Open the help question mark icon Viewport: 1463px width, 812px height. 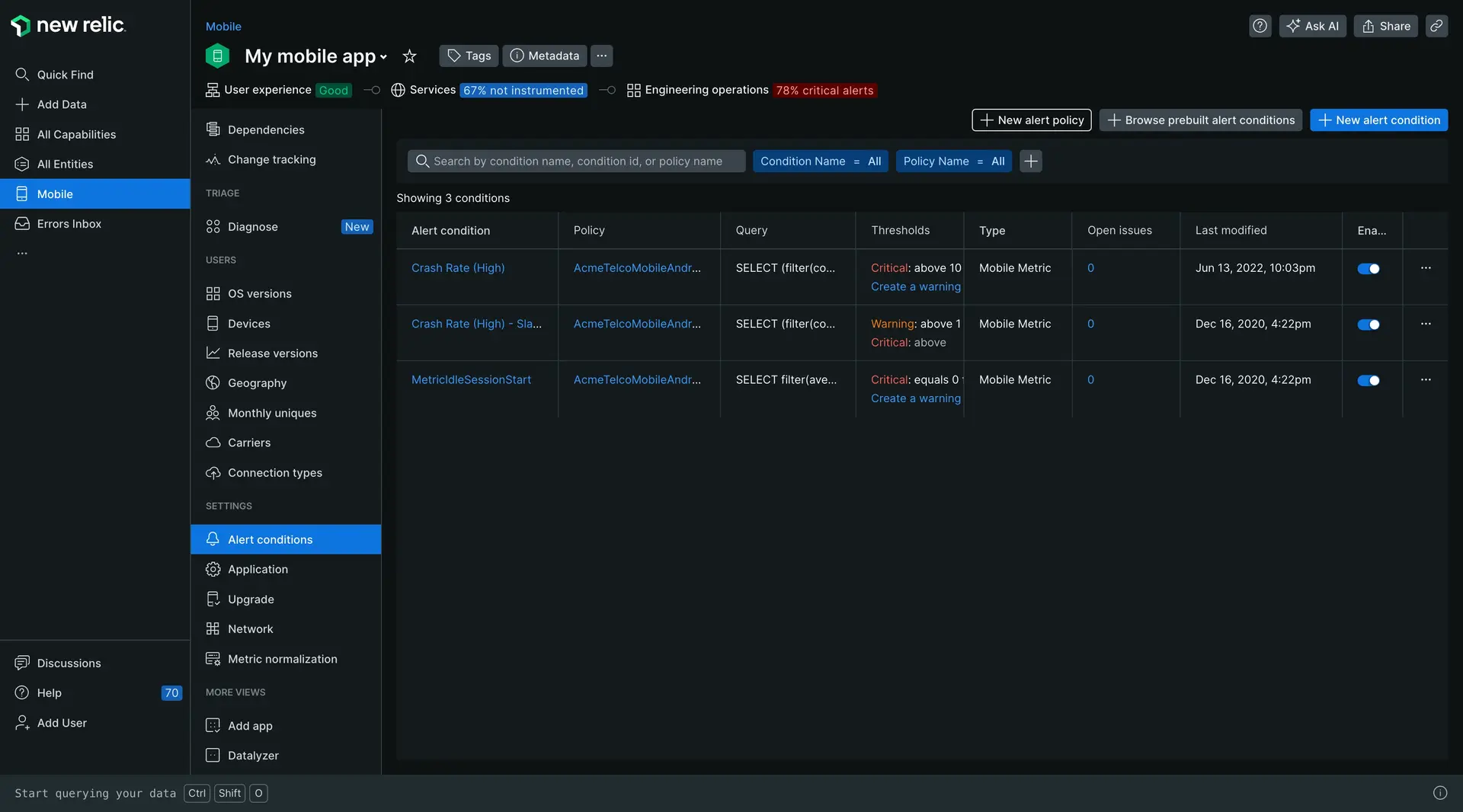(x=1260, y=26)
